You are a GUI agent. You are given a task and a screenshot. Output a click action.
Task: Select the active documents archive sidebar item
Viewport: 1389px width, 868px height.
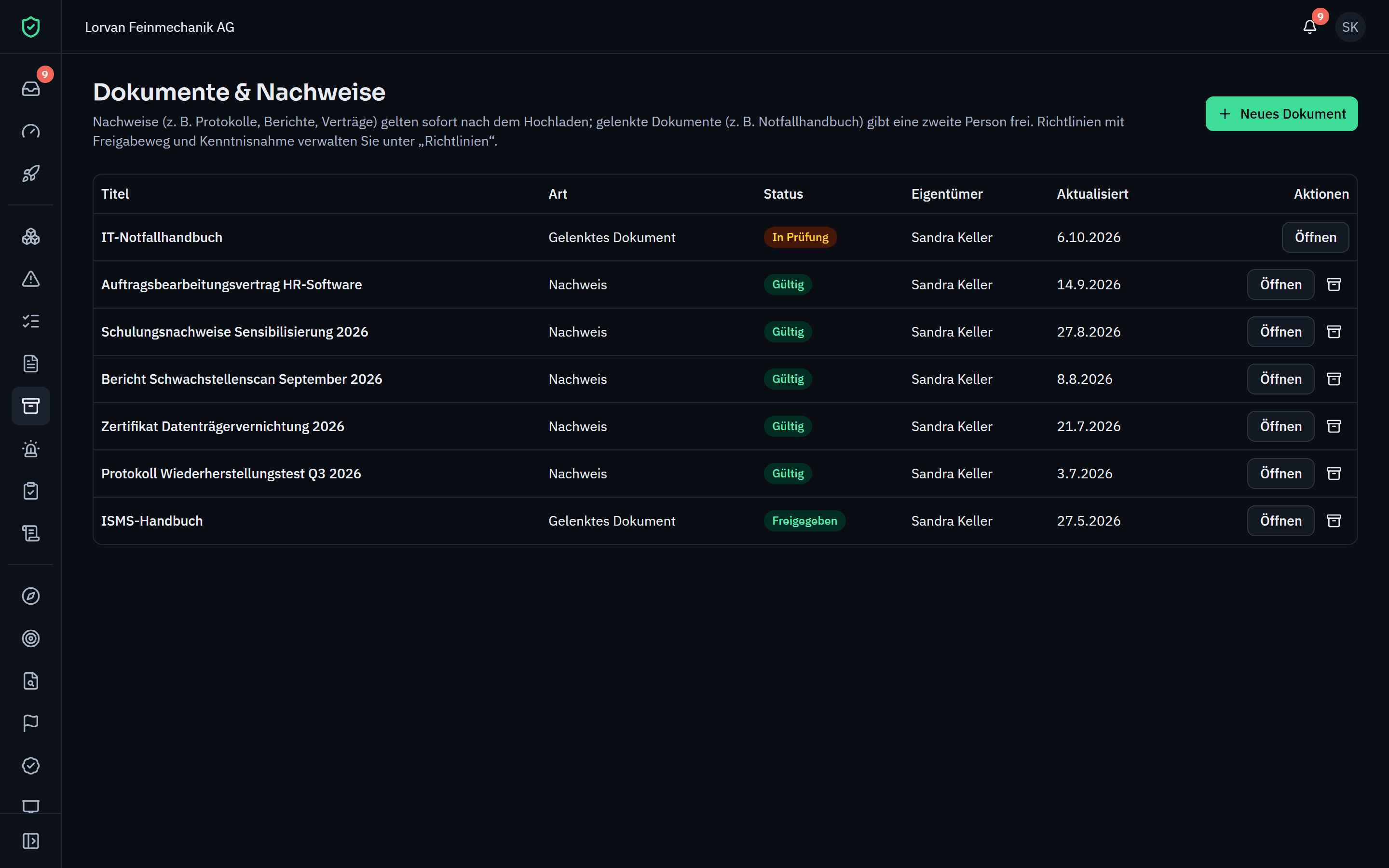pyautogui.click(x=30, y=406)
